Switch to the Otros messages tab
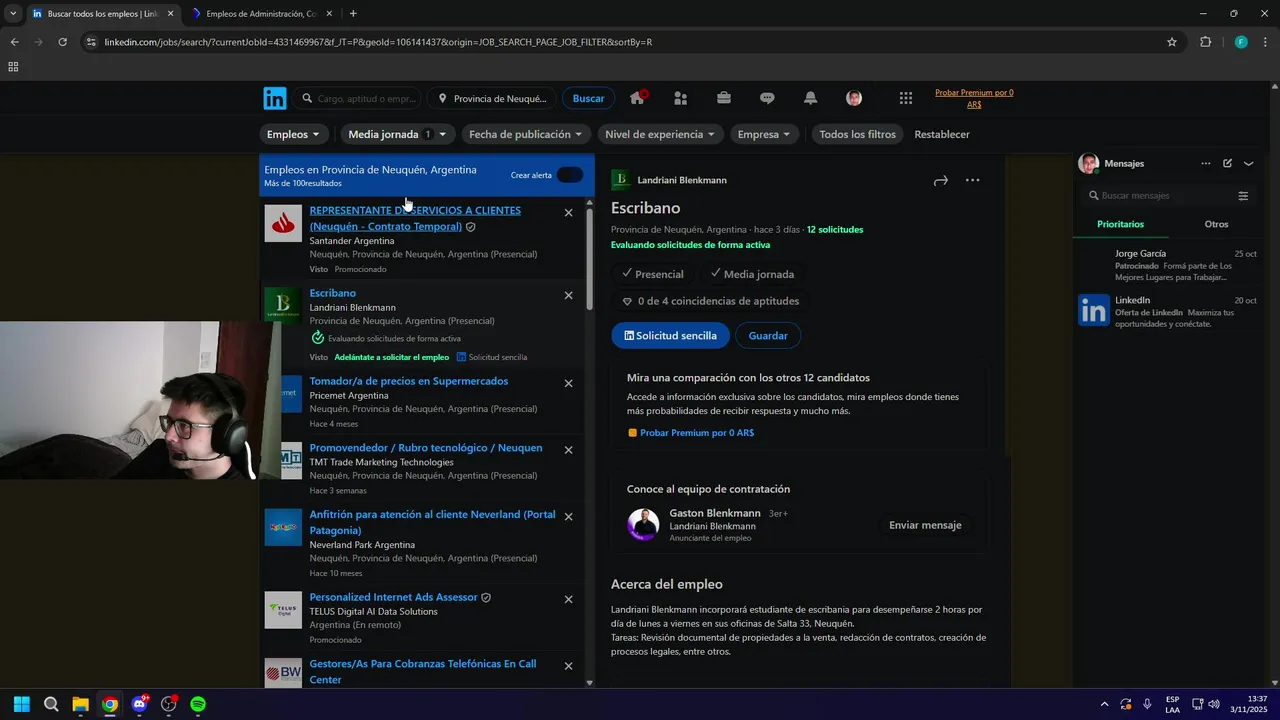 (x=1216, y=224)
